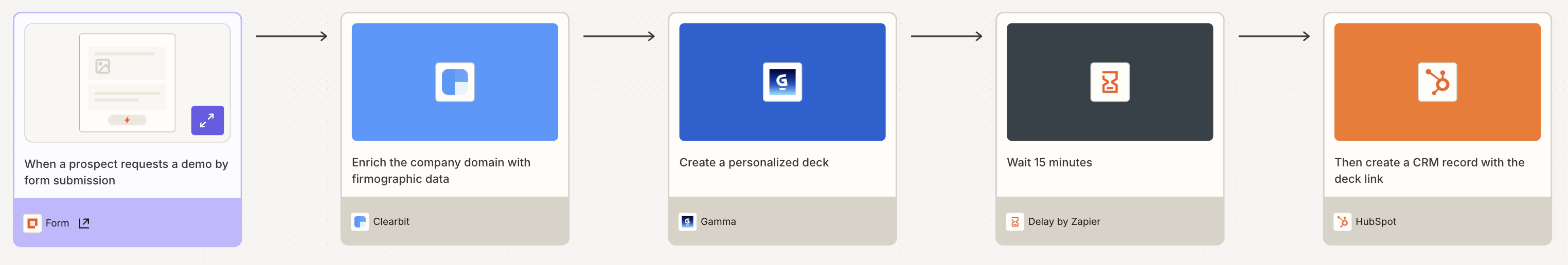
Task: Click the large HubSpot sprocket icon
Action: 1436,82
